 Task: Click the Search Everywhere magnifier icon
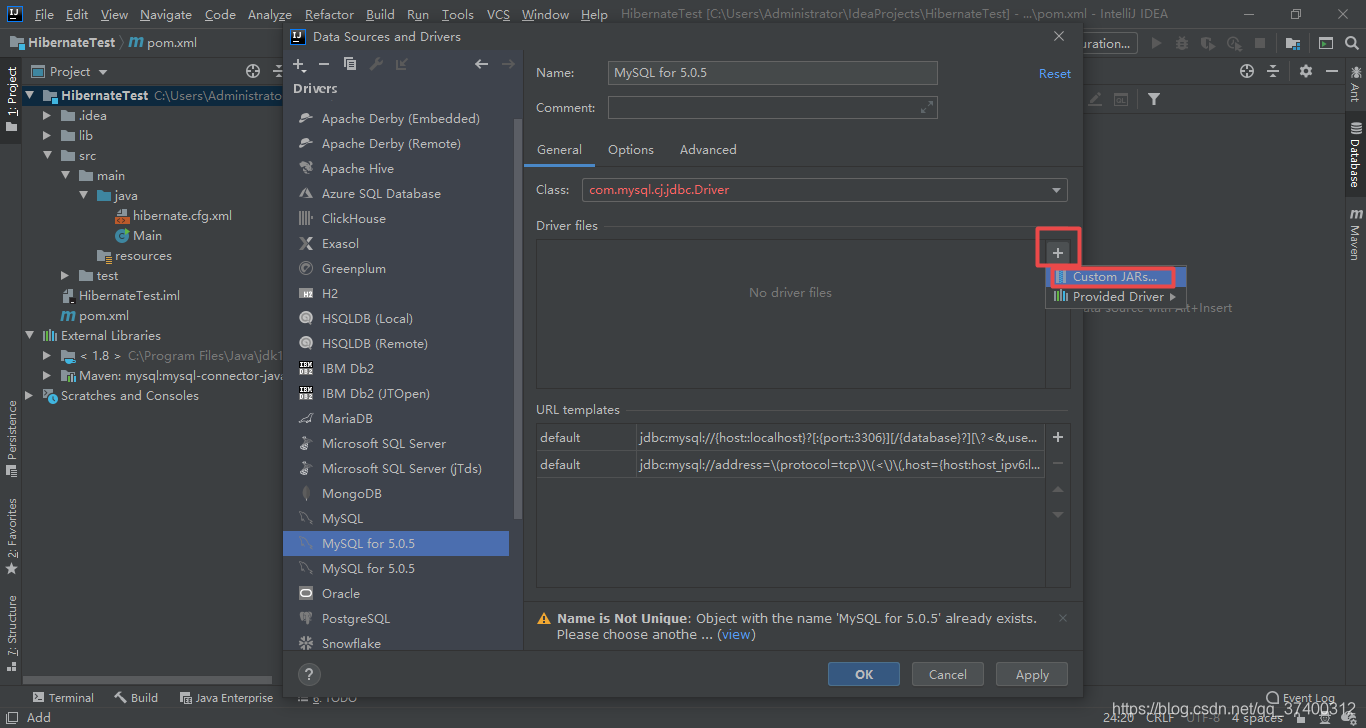(x=1350, y=43)
